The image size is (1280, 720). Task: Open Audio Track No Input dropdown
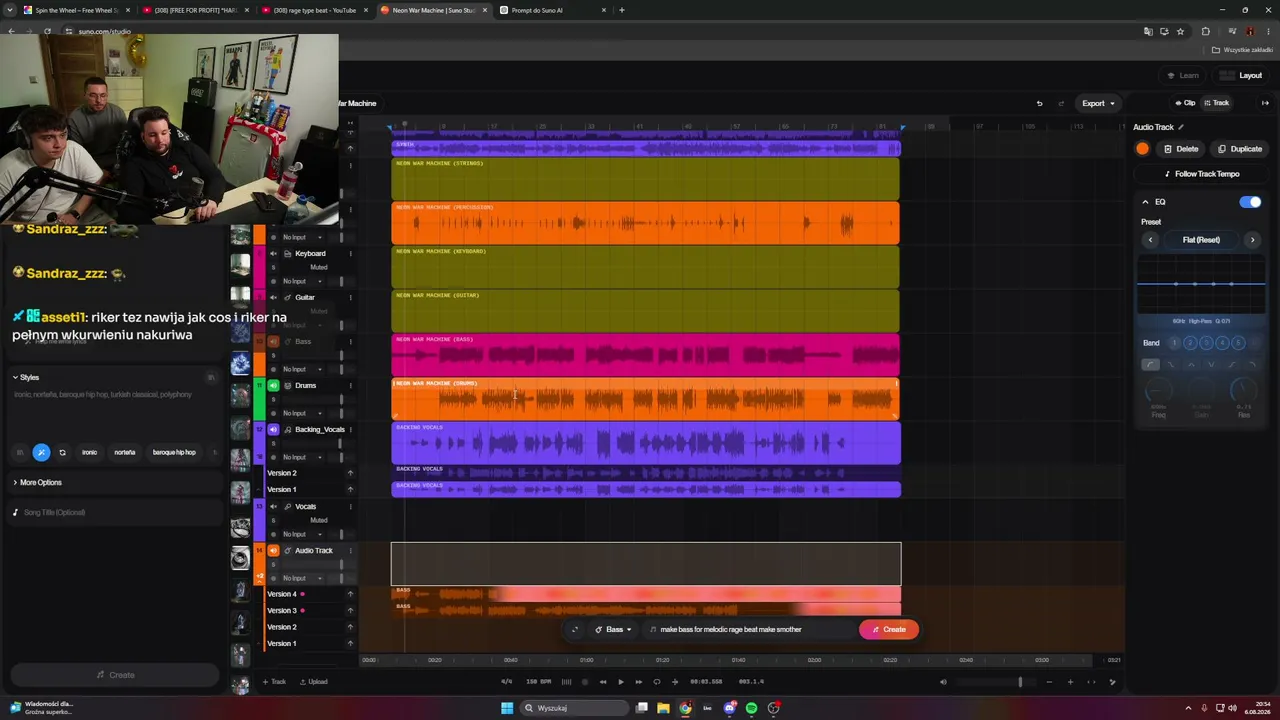coord(302,578)
